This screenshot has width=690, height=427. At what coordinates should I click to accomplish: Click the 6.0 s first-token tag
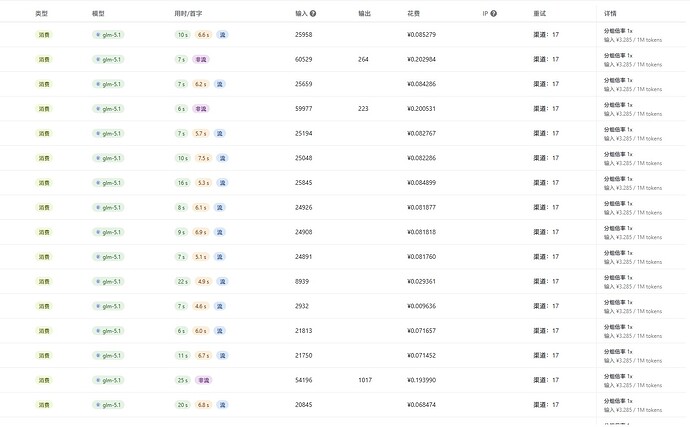click(x=201, y=331)
